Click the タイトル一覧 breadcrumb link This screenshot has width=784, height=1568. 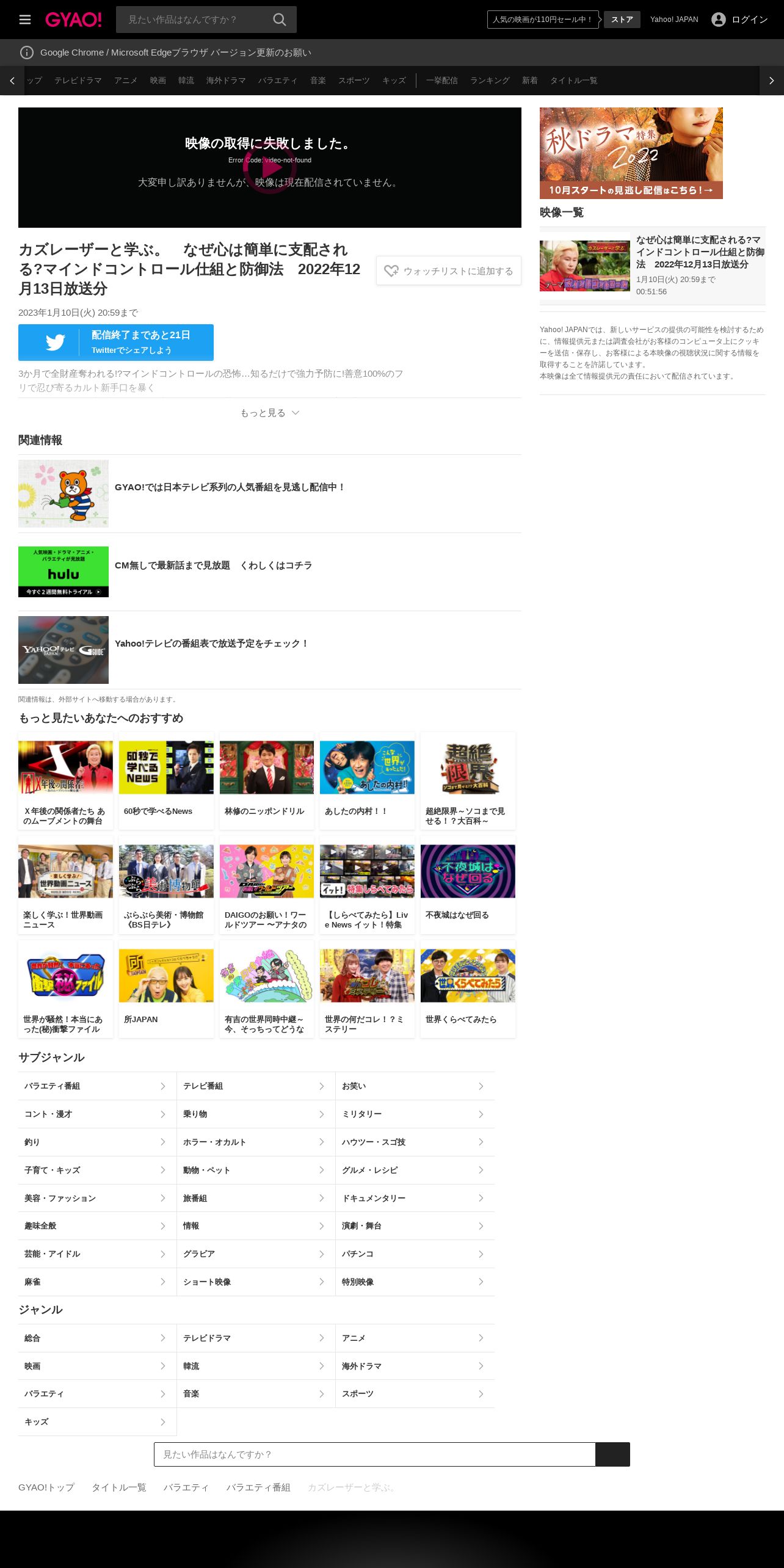click(119, 1487)
